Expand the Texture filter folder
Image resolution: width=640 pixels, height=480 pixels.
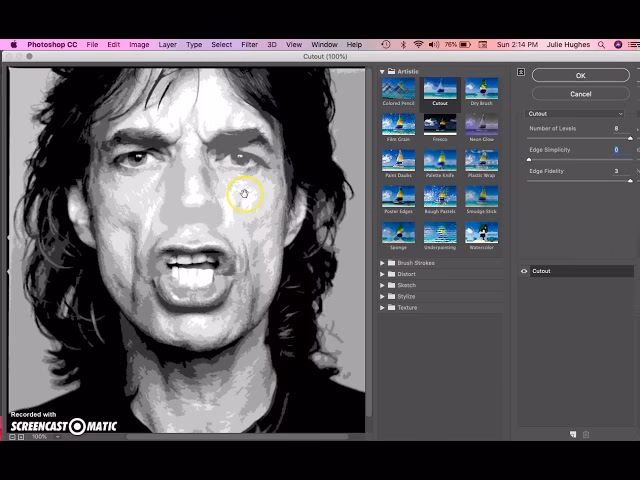(382, 307)
